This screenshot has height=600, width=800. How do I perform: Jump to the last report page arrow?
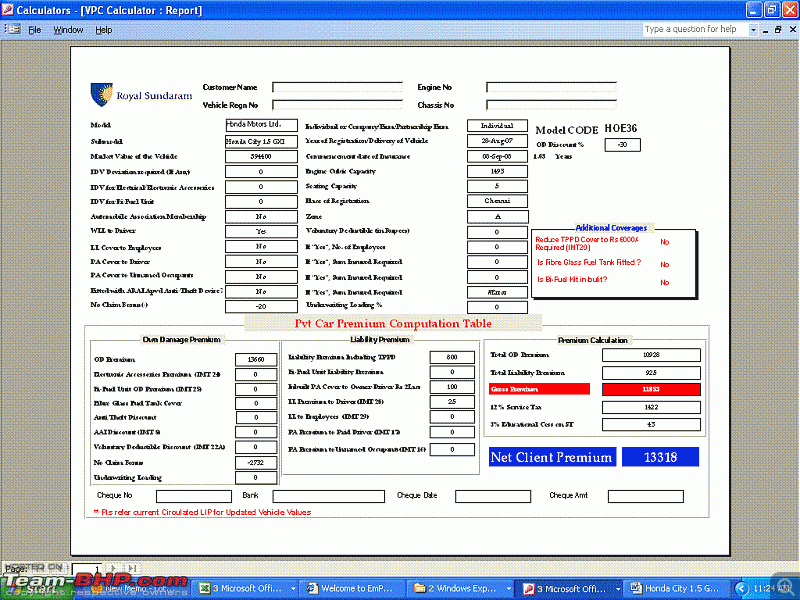click(x=132, y=568)
